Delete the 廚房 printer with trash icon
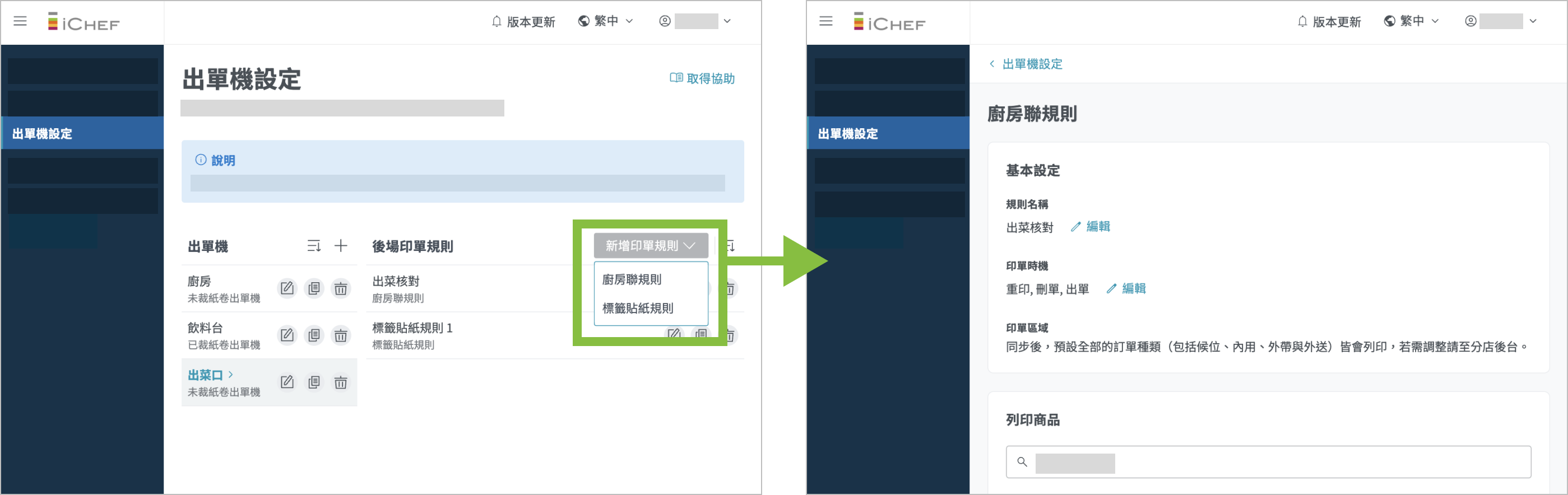The height and width of the screenshot is (495, 1568). point(341,288)
